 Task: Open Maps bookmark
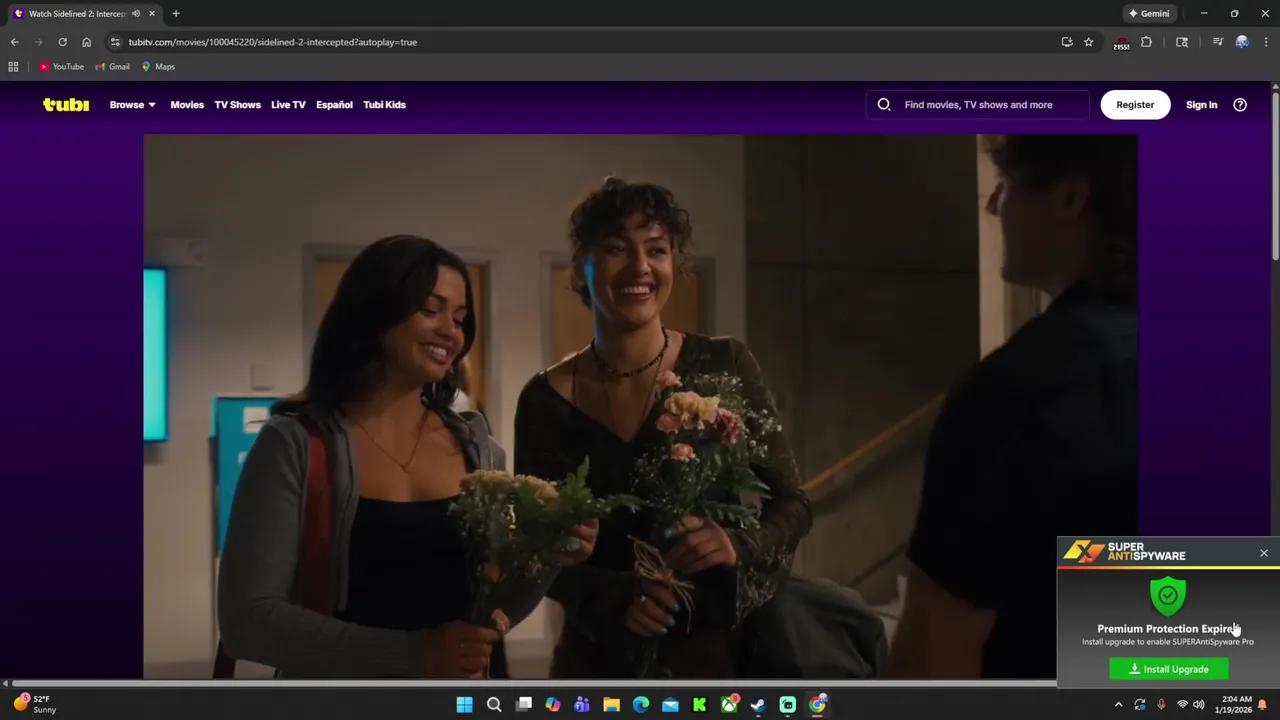(x=158, y=67)
